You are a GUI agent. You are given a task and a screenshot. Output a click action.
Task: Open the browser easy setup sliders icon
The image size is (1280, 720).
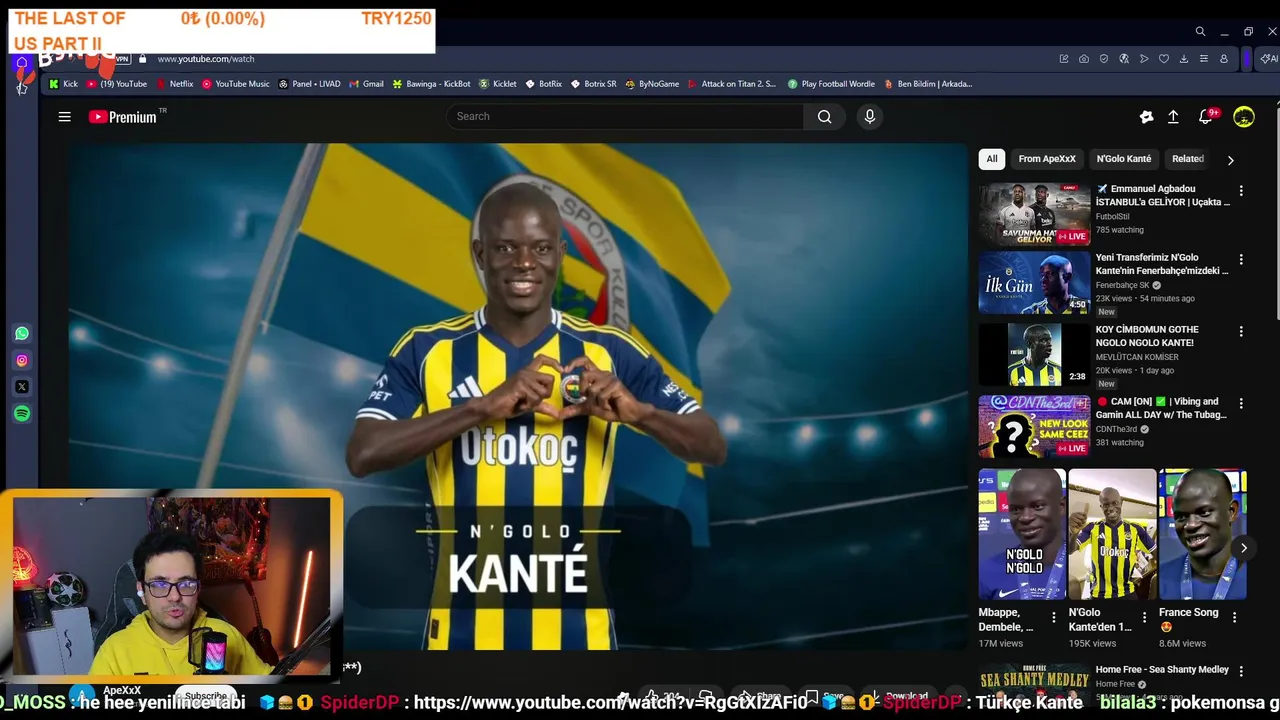(x=1204, y=59)
